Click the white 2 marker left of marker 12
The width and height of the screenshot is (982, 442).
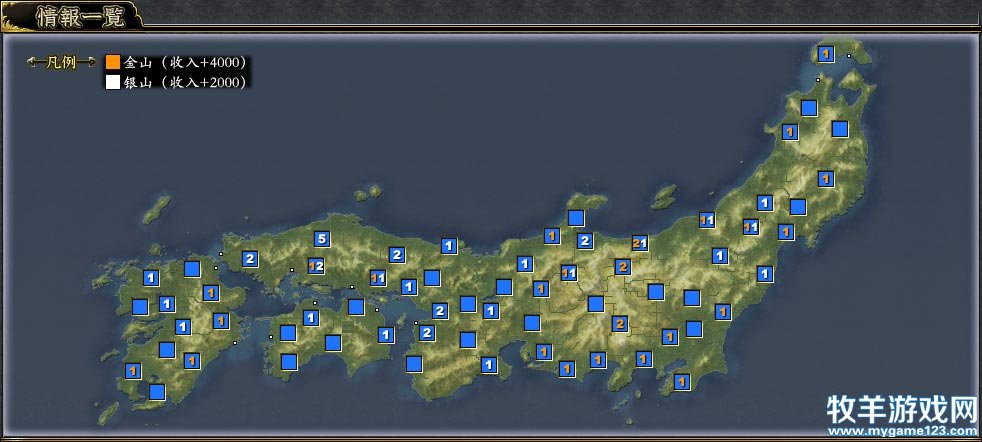(250, 258)
